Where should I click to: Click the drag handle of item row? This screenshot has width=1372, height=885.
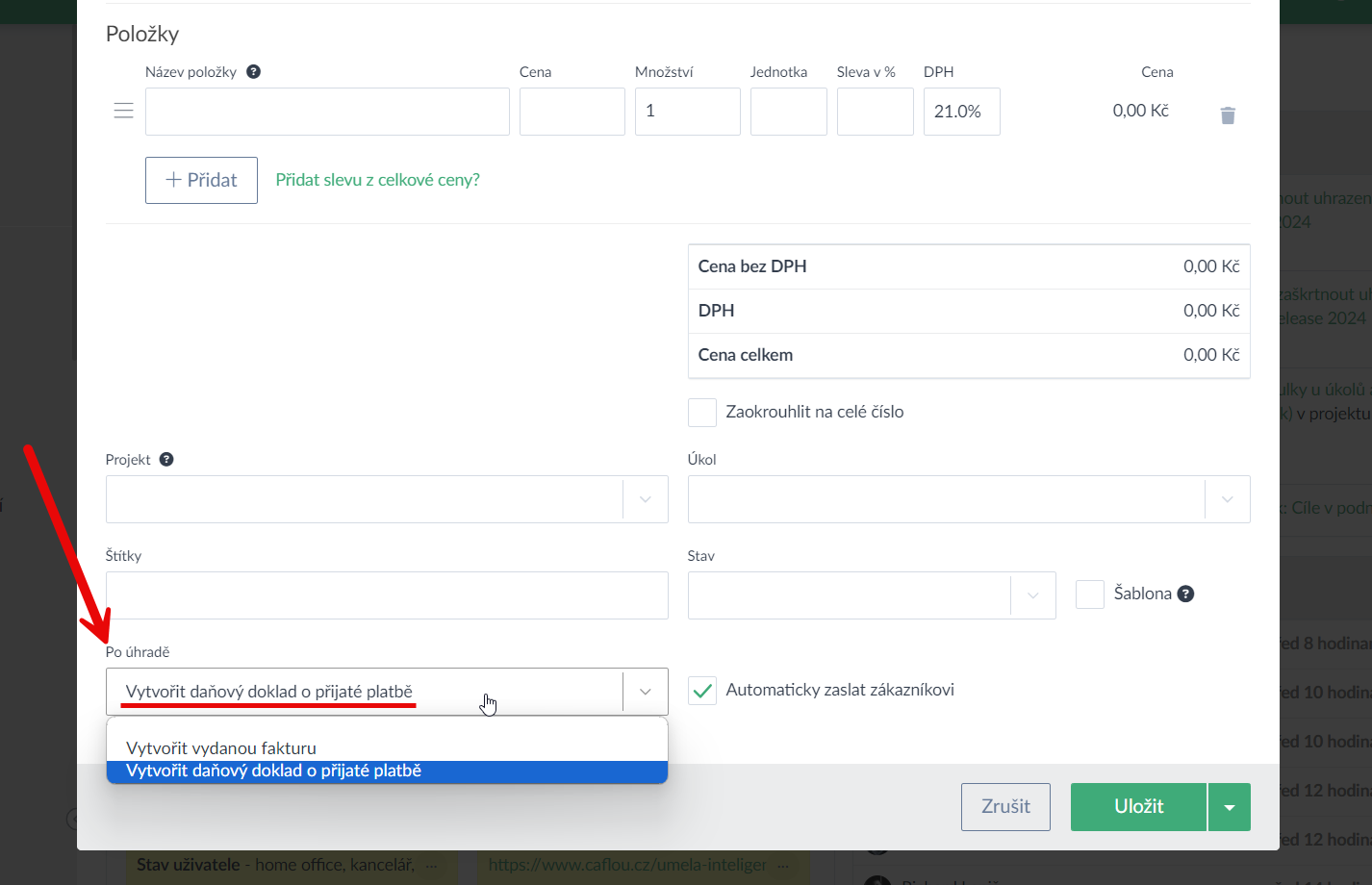click(x=123, y=111)
